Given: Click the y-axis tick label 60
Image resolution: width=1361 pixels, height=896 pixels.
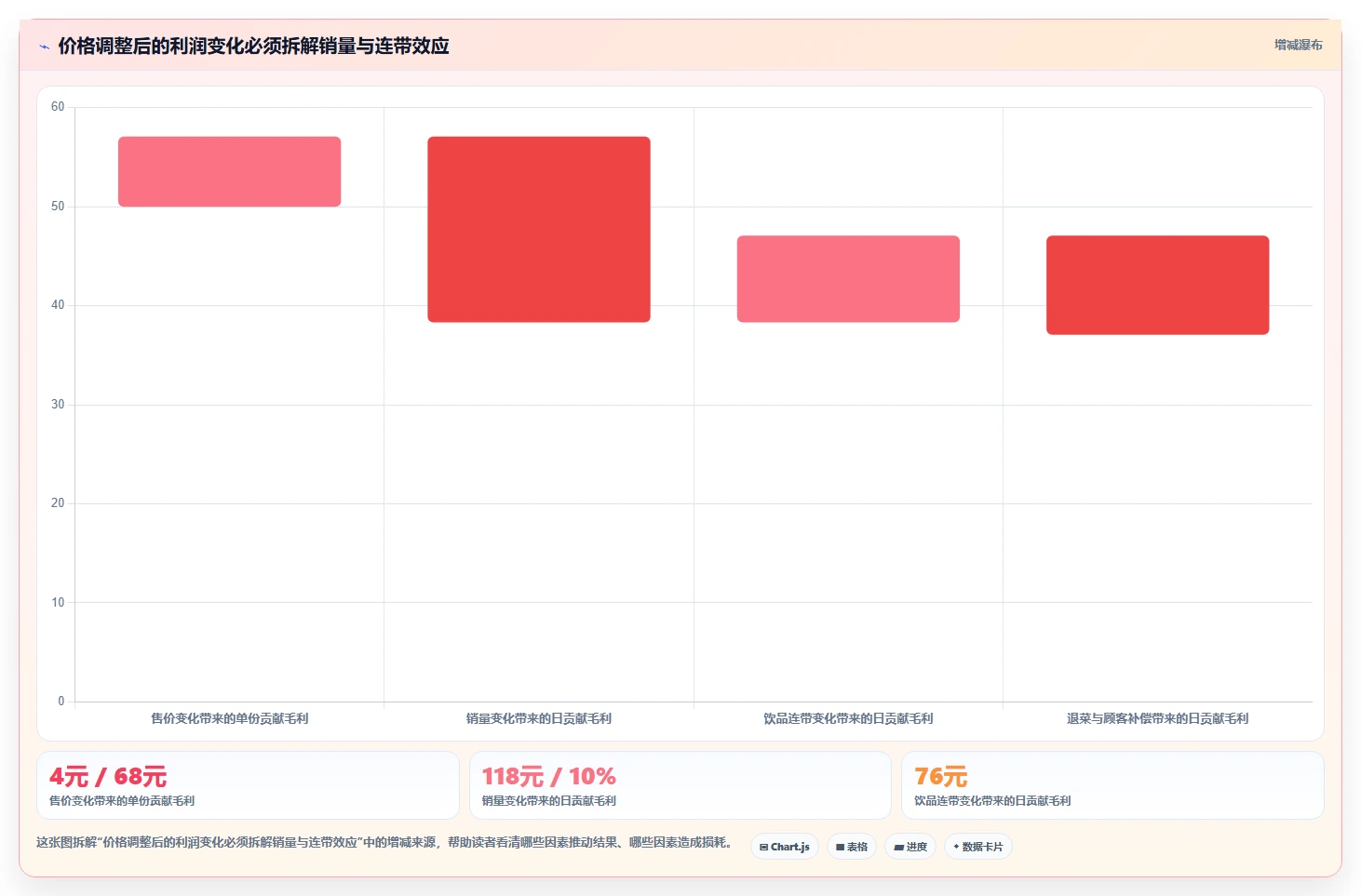Looking at the screenshot, I should click(x=58, y=107).
